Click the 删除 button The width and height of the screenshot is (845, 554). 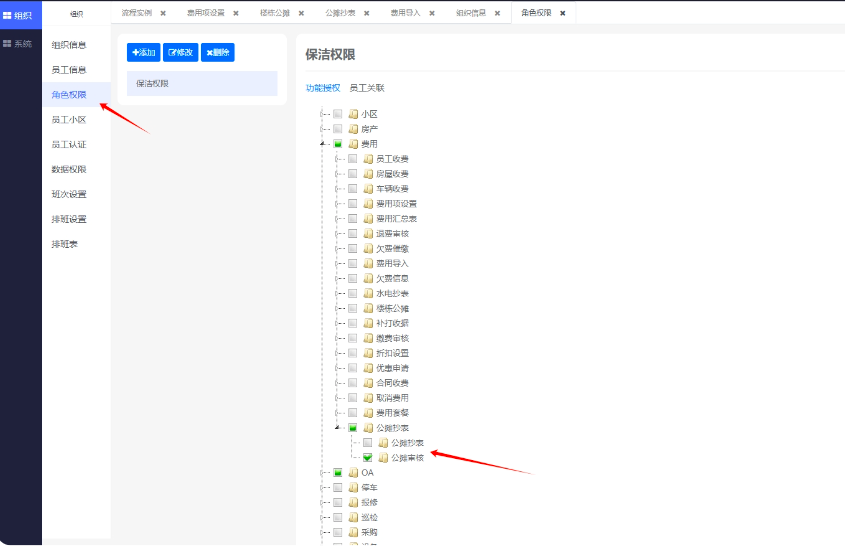click(218, 52)
